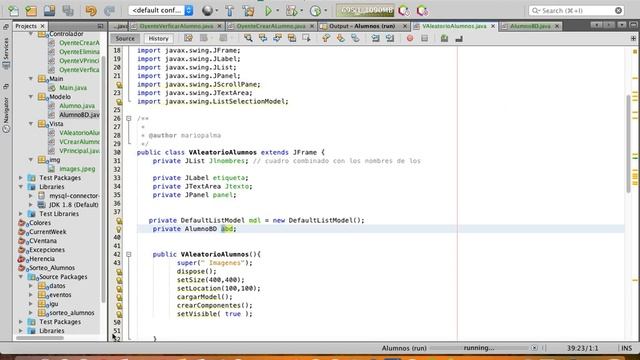The height and width of the screenshot is (360, 640).
Task: Click the editor vertical scrollbar
Action: coord(629,143)
